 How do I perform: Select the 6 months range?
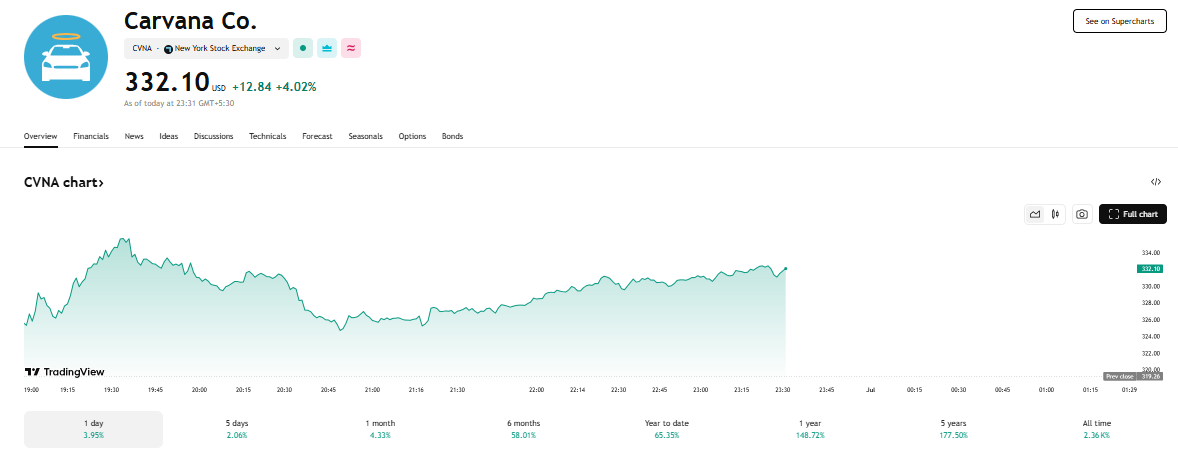523,429
